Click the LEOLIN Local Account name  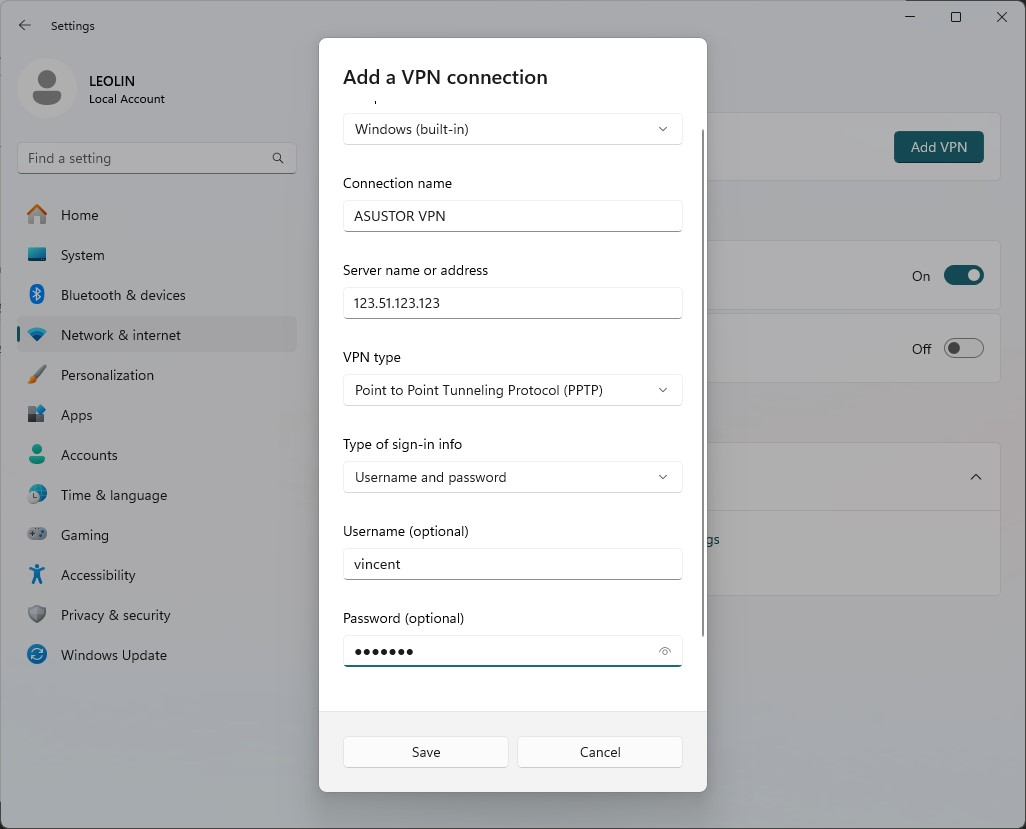point(126,89)
